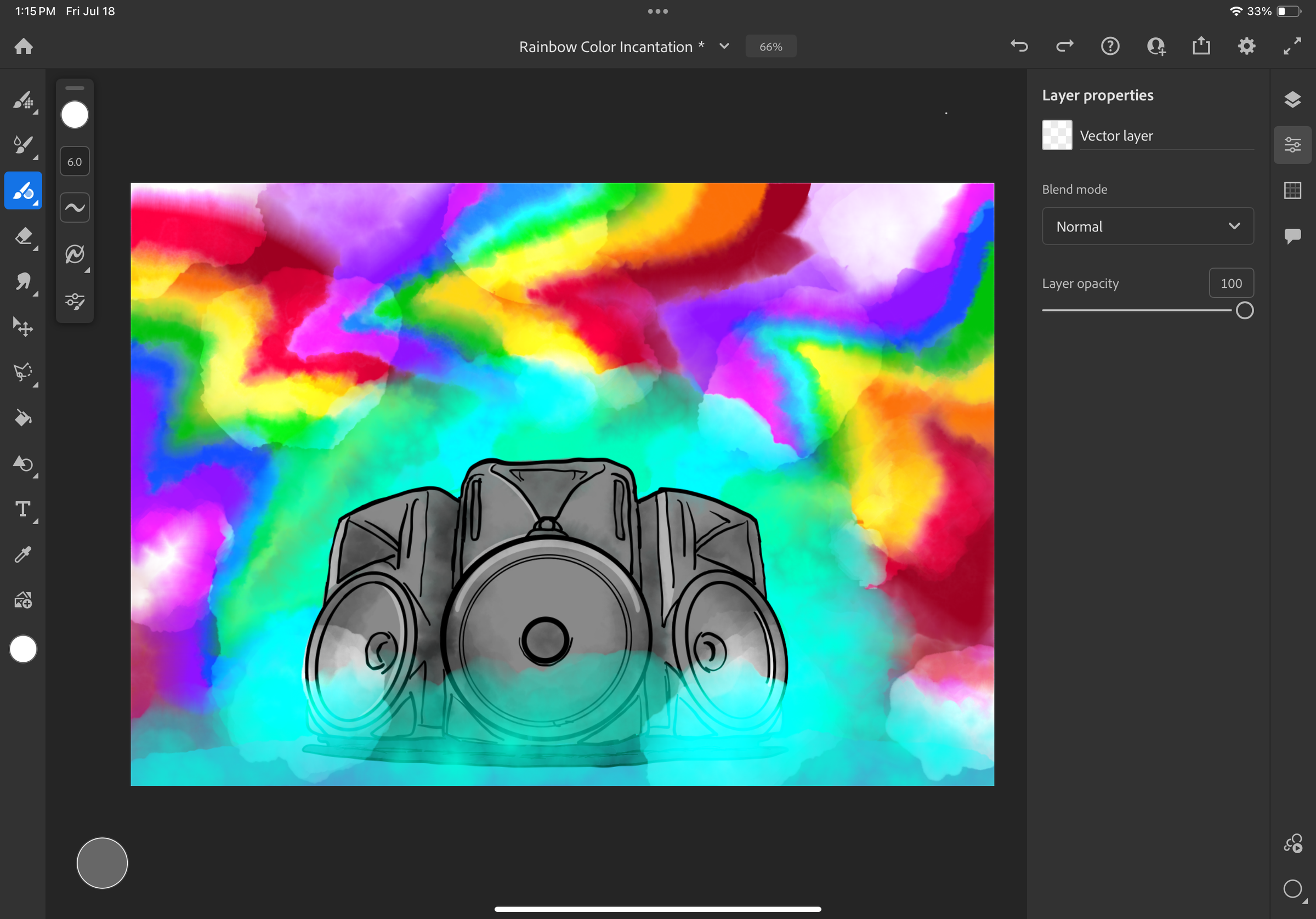Edit the Layer opacity value 100

tap(1231, 283)
